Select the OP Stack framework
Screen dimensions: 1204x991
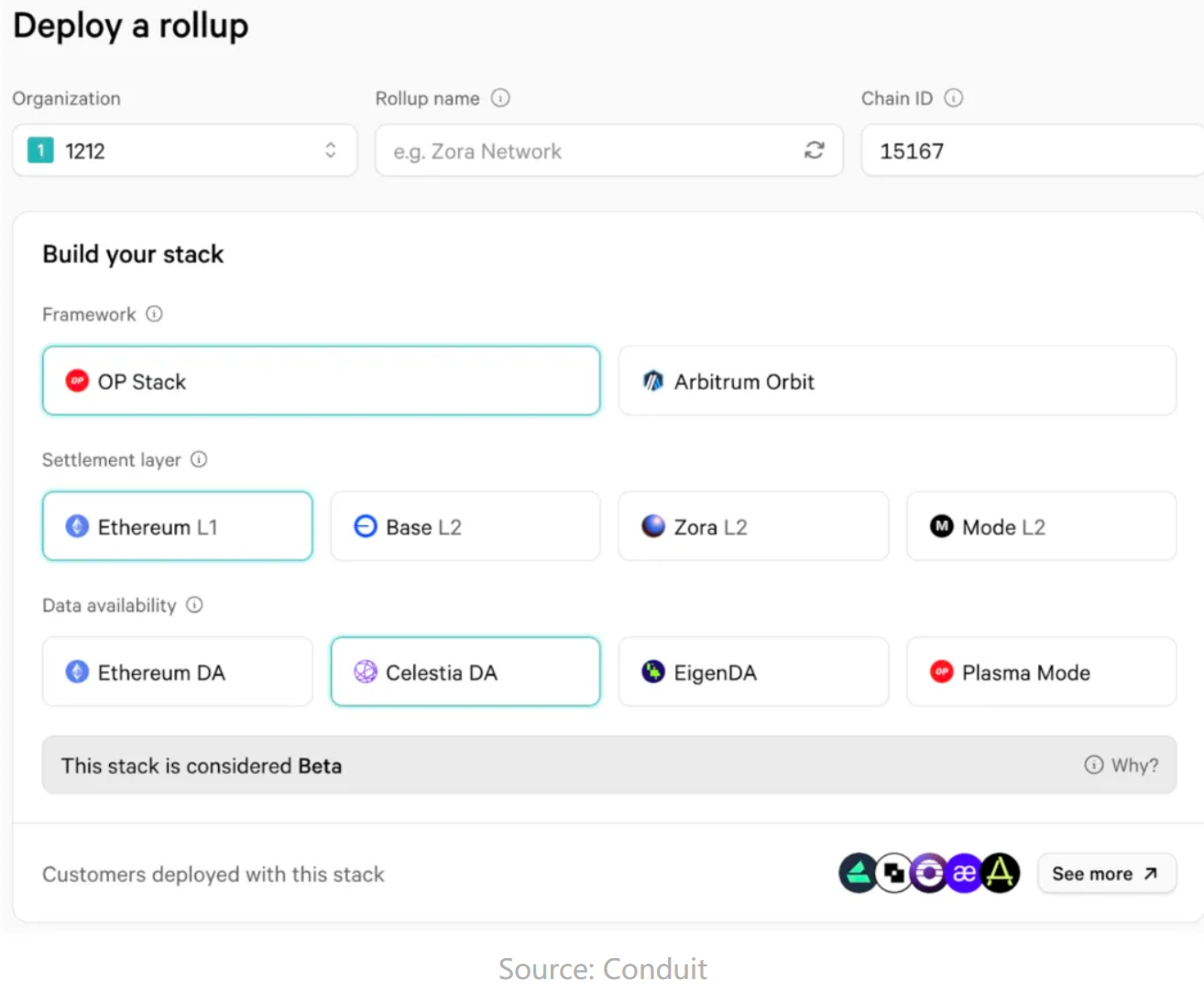[322, 380]
